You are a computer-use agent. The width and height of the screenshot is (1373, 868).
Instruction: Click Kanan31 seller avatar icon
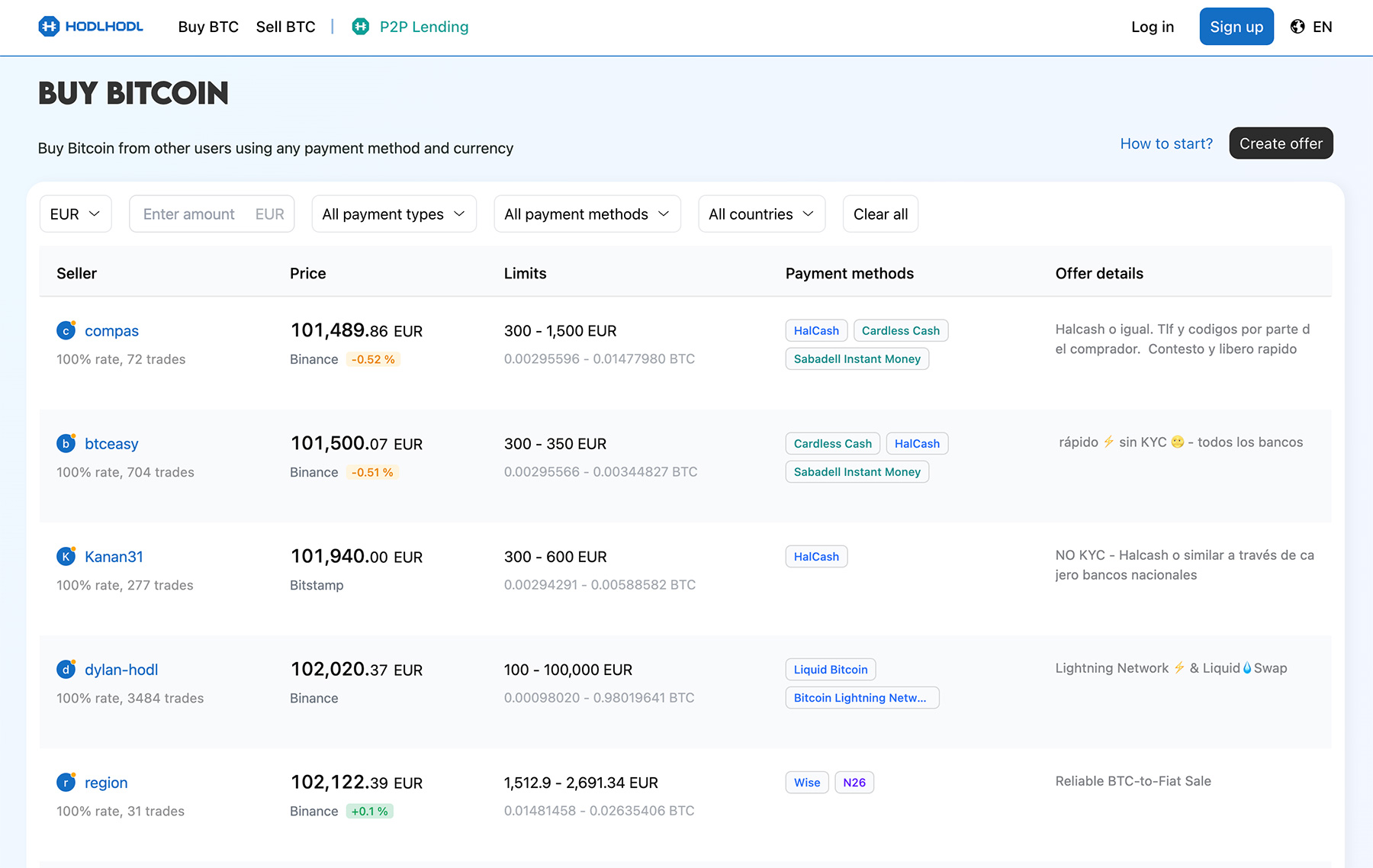point(66,556)
